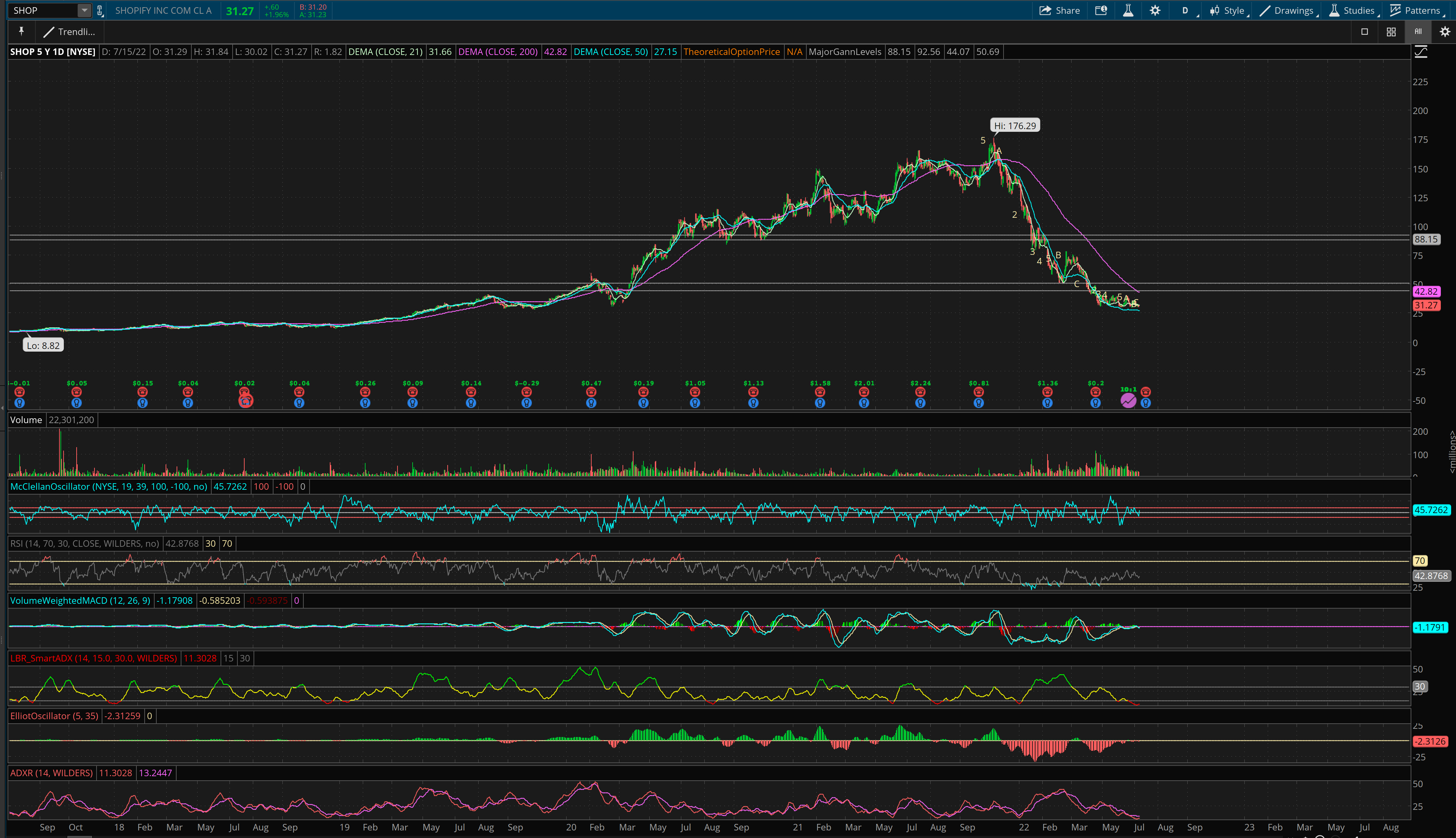1456x838 pixels.
Task: Click blue lightbulb icon under $1.36
Action: tap(1047, 403)
